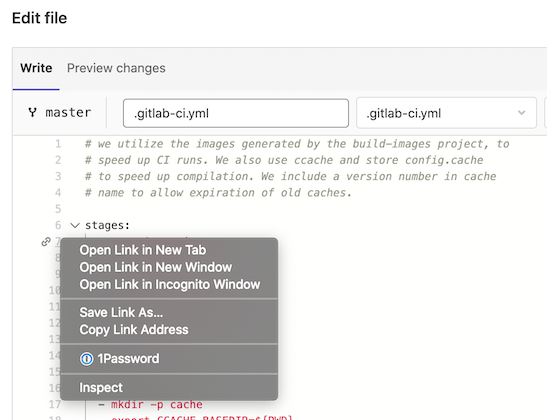Switch to the Preview changes tab
547x420 pixels.
[x=116, y=68]
